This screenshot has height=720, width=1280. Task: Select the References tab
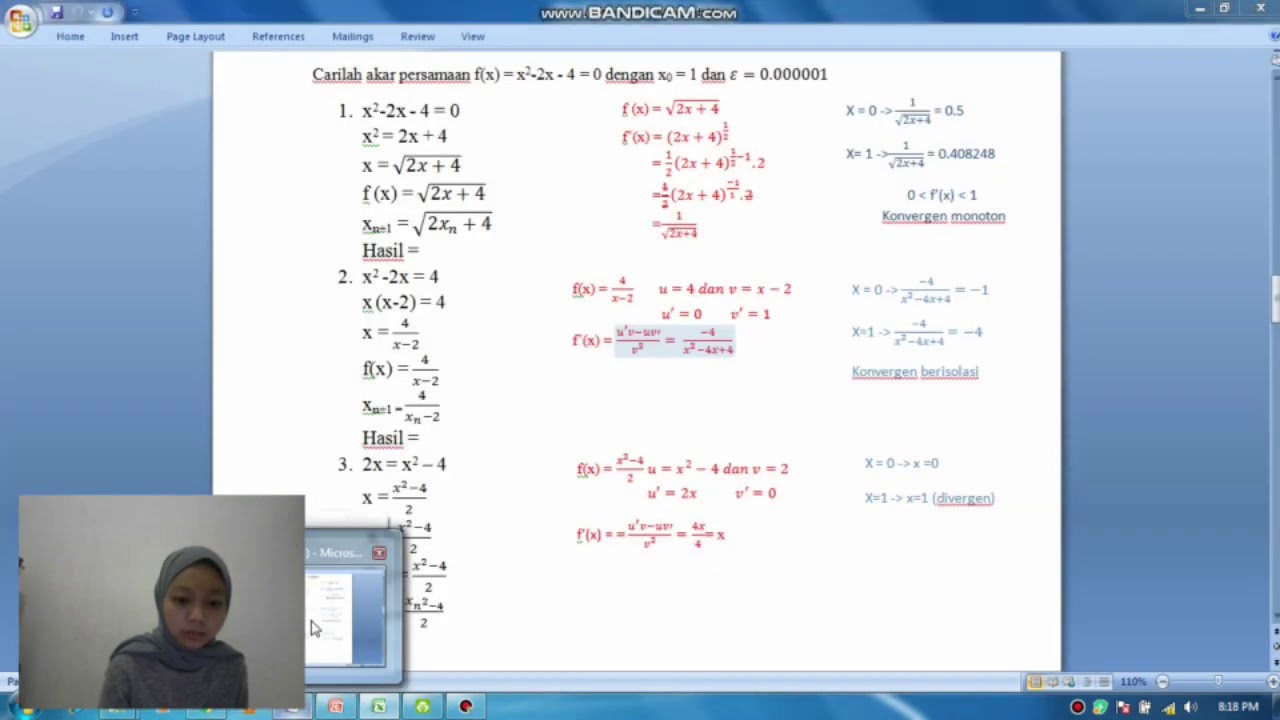(278, 36)
